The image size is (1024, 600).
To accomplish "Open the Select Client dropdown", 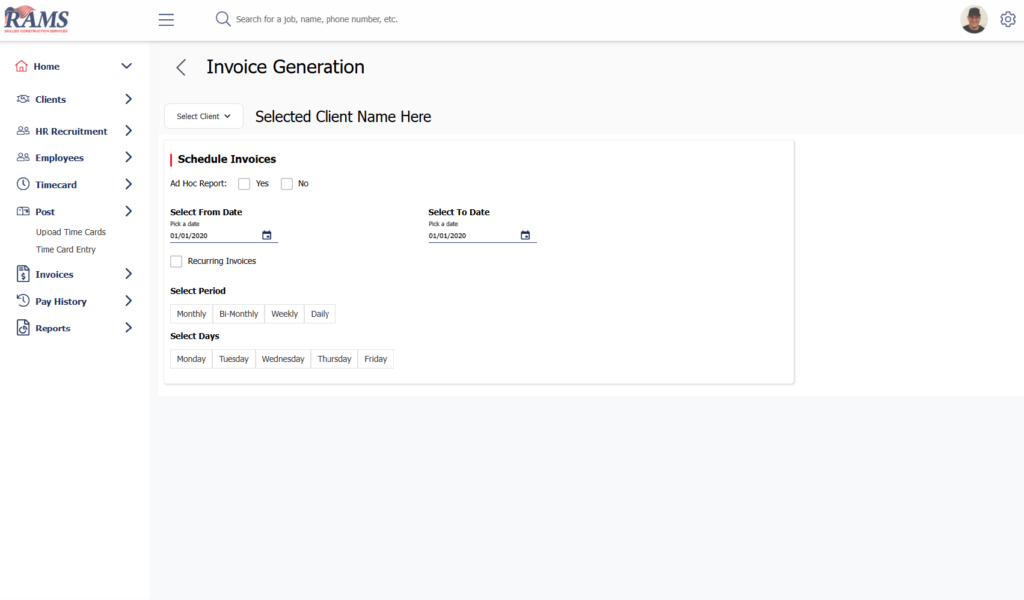I will 203,116.
